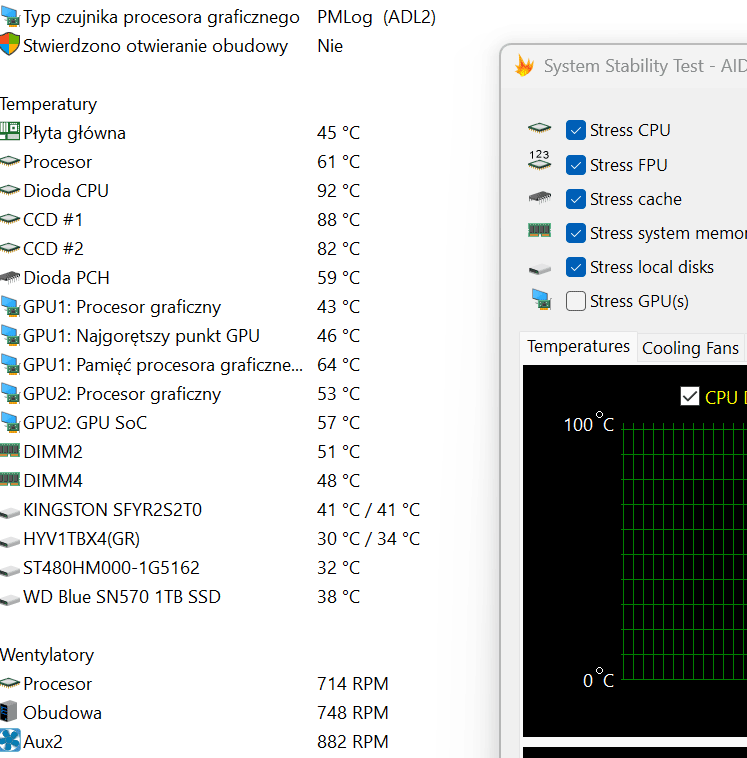Select the Dioda CPU temperature row
The width and height of the screenshot is (747, 758).
pyautogui.click(x=66, y=190)
